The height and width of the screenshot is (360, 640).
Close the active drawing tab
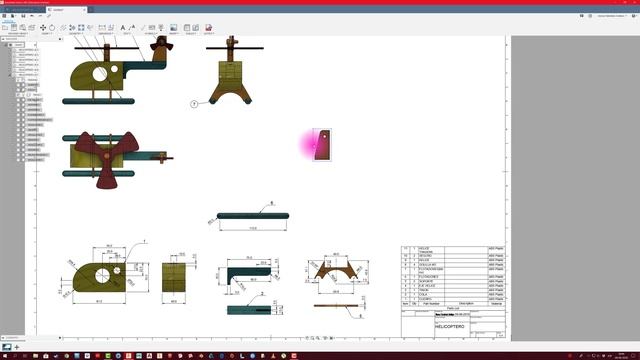(84, 9)
